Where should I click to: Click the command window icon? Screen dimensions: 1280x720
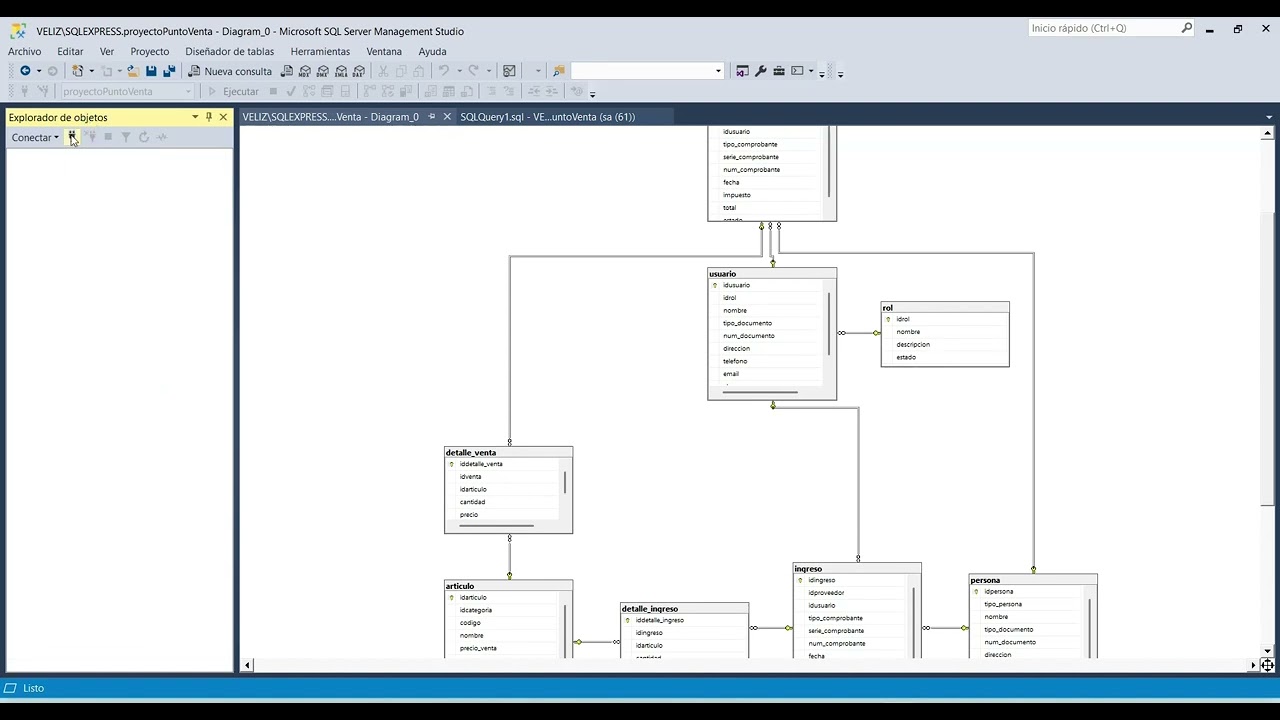click(798, 71)
